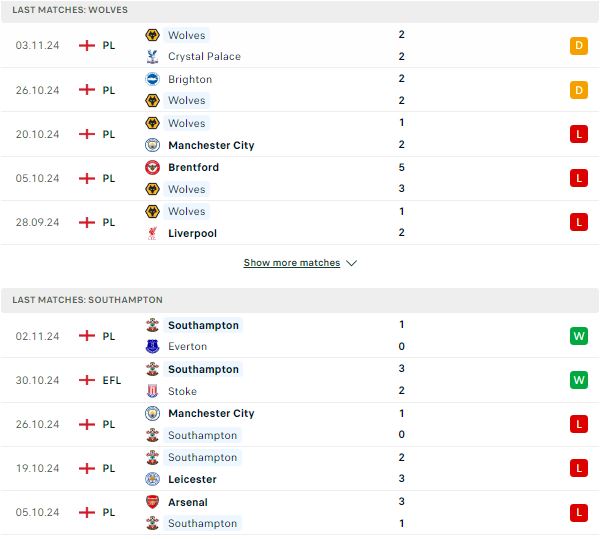Click win badge for Southampton vs Stoke

click(x=579, y=380)
